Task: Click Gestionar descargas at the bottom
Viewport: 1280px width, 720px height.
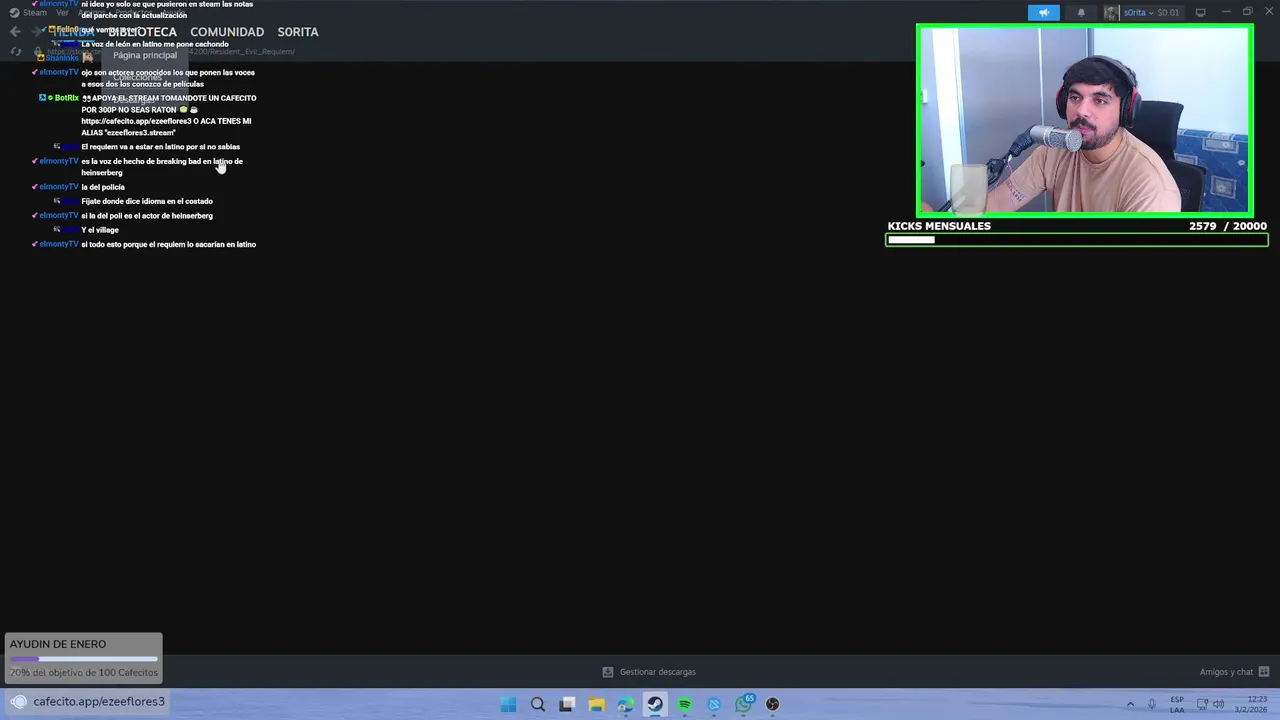Action: pos(657,672)
